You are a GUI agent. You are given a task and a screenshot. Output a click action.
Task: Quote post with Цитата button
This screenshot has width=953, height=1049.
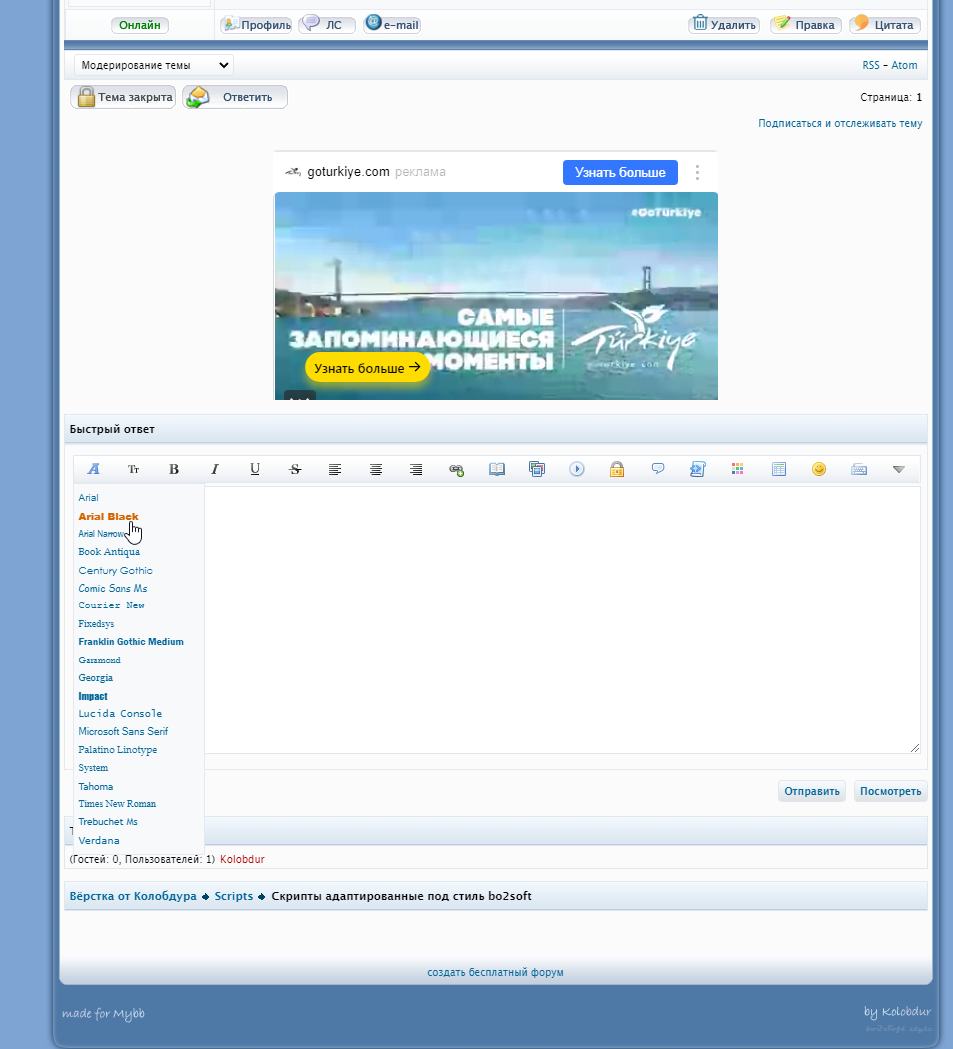(x=885, y=25)
